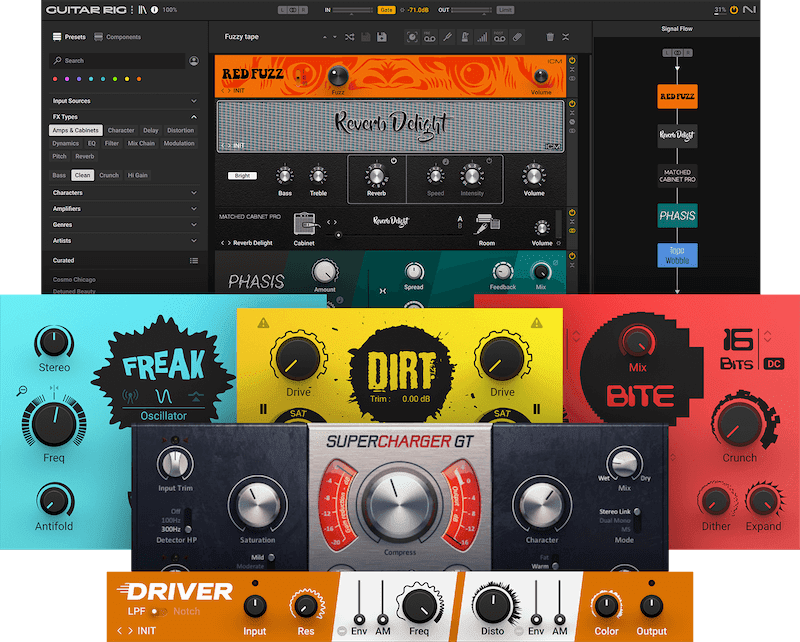This screenshot has width=800, height=642.
Task: Select the Modulation filter tag
Action: click(x=179, y=143)
